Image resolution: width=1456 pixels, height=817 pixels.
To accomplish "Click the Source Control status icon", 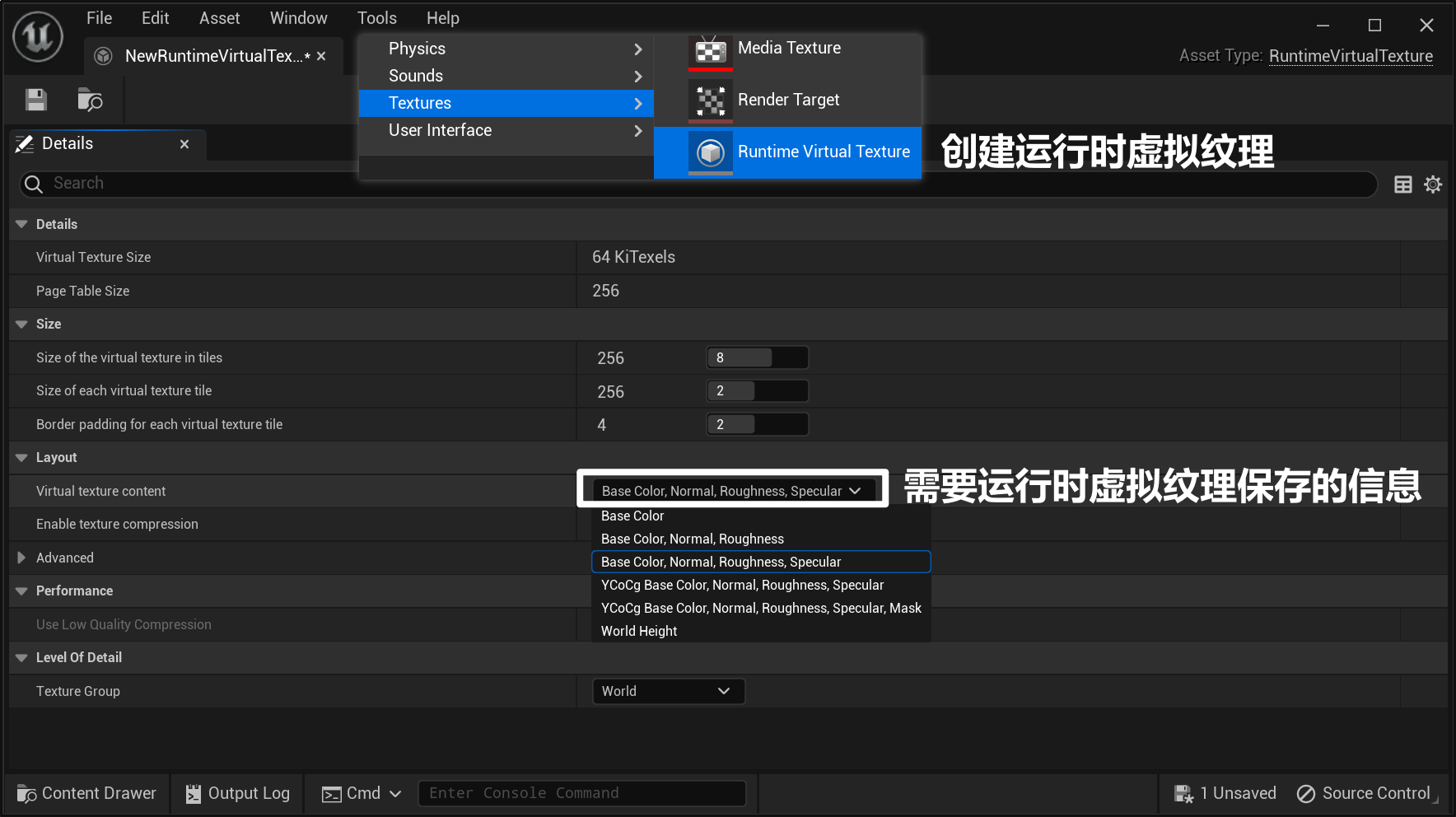I will coord(1306,794).
